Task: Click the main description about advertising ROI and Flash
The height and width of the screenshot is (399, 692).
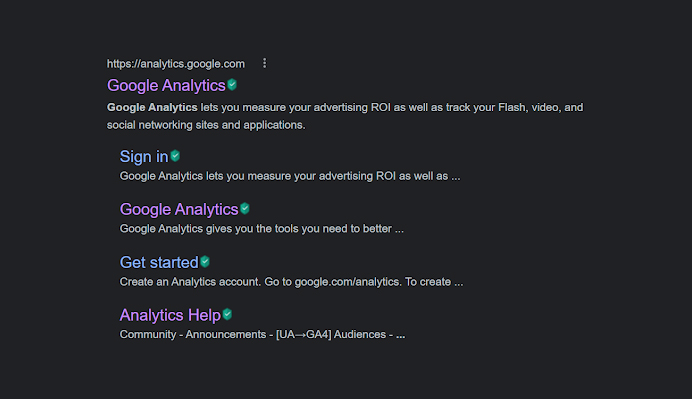Action: [x=345, y=116]
